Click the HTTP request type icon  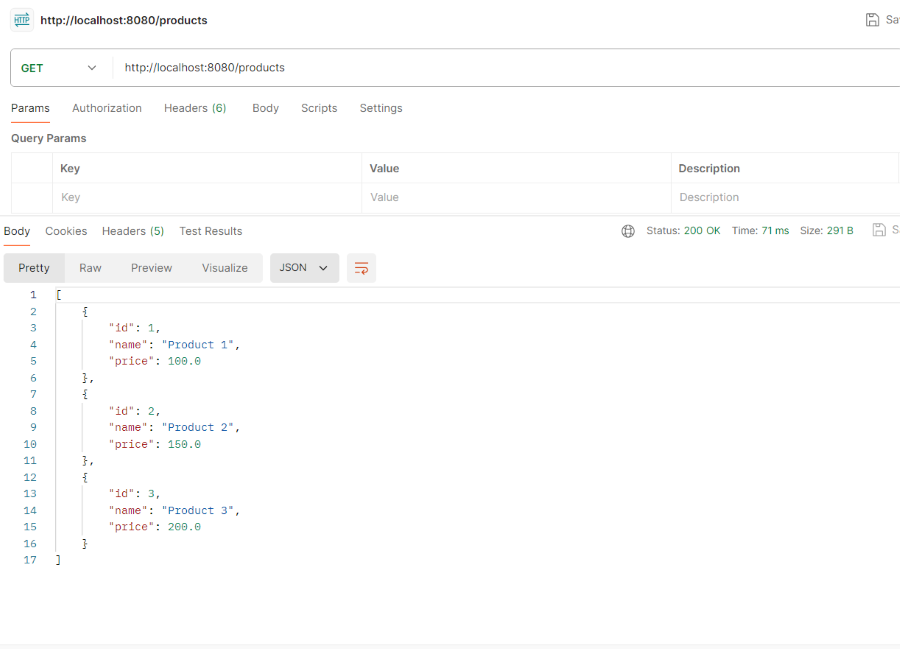[22, 20]
